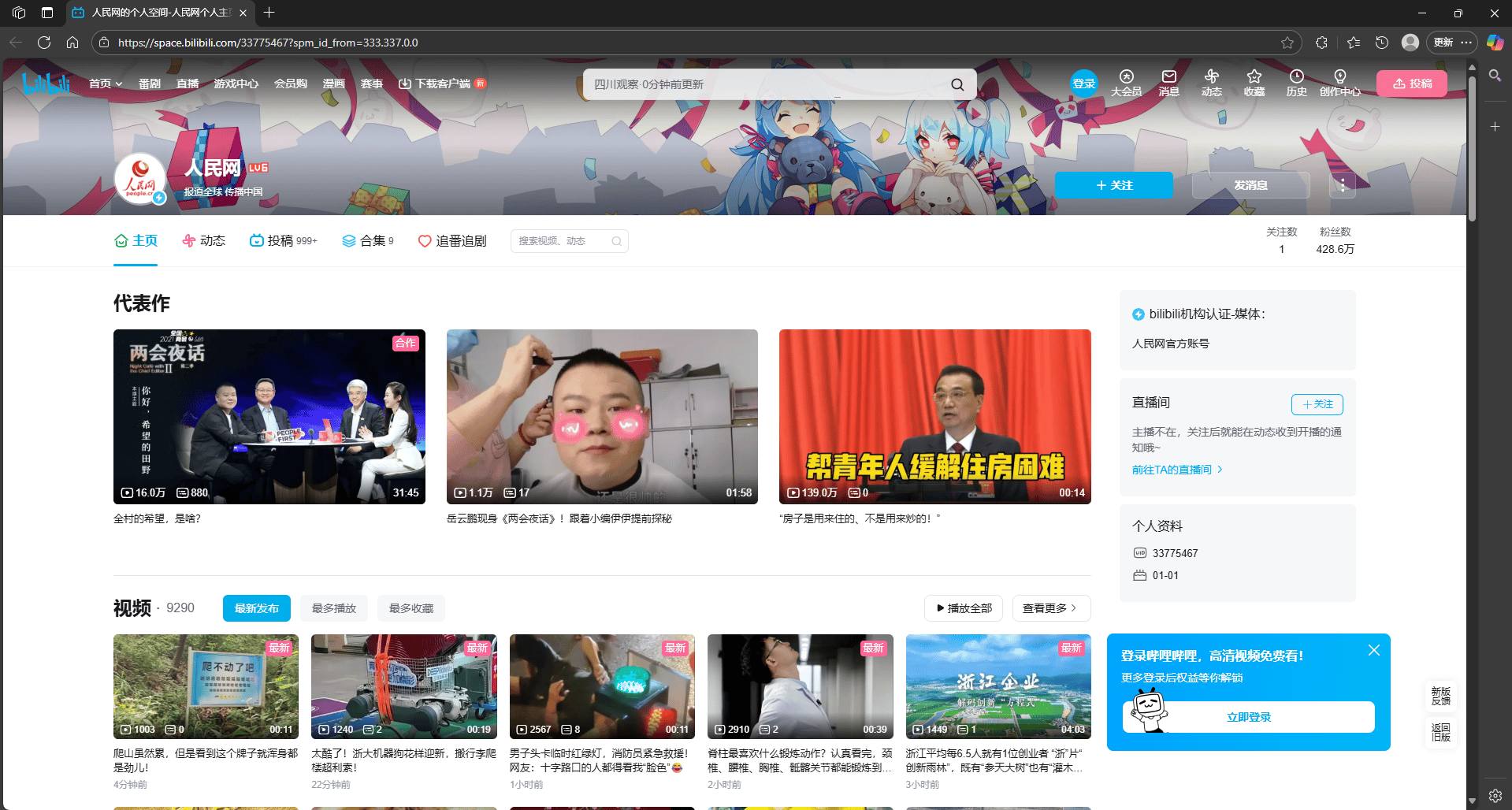The image size is (1512, 810).
Task: Click the browser refresh icon
Action: click(44, 43)
